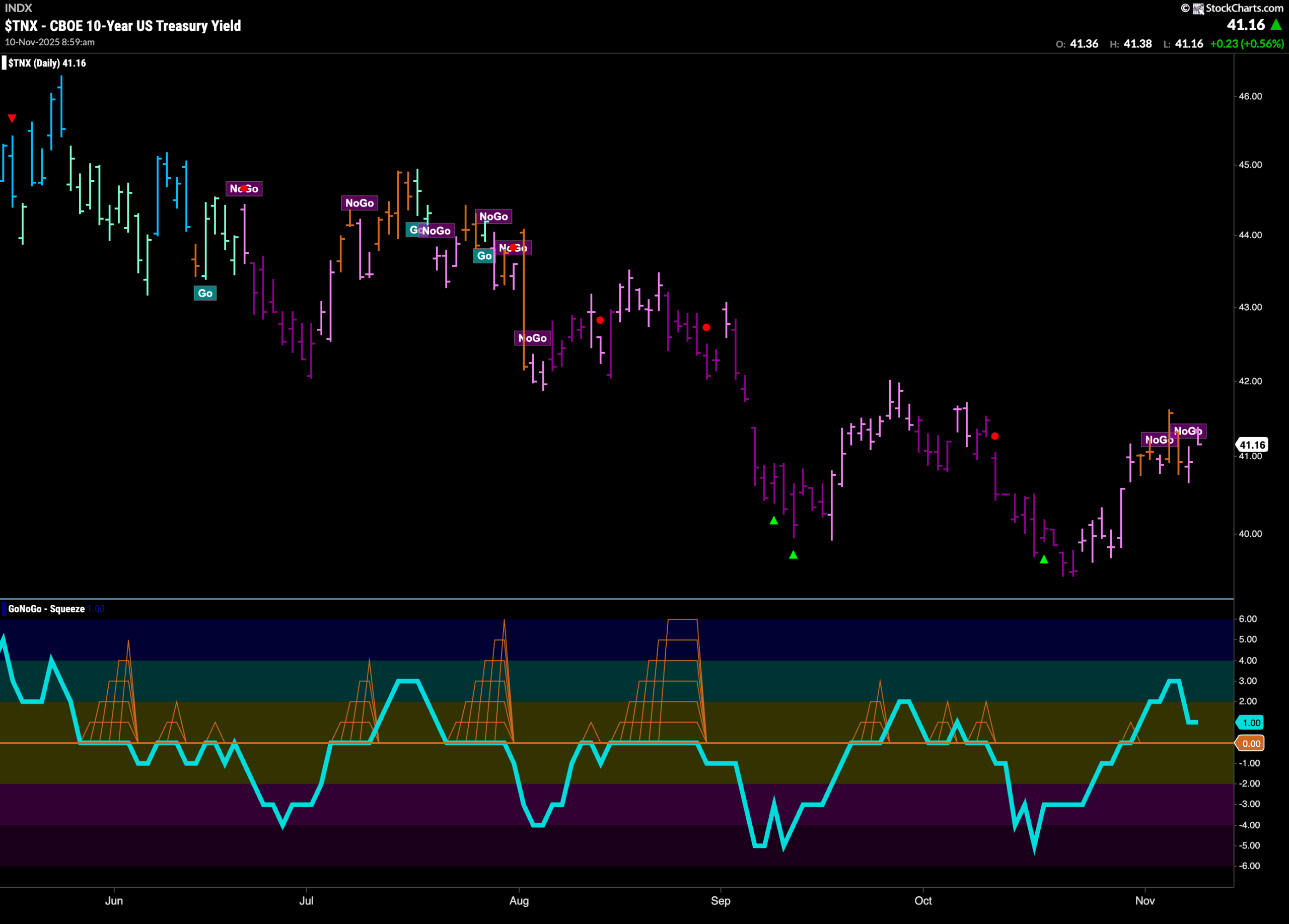Click the low value L: 41.16
This screenshot has width=1289, height=924.
coord(1183,44)
